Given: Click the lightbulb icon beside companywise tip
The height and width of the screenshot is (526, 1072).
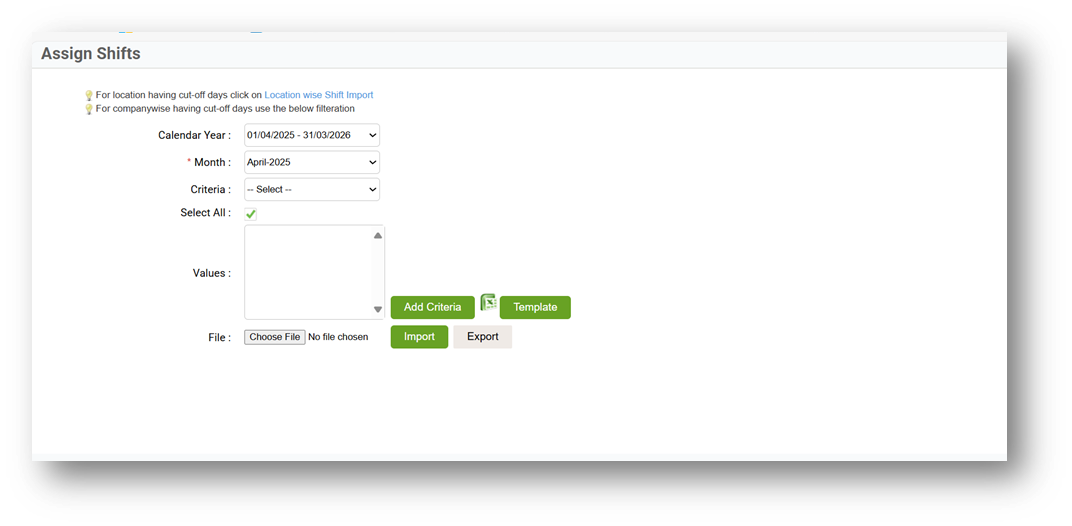Looking at the screenshot, I should [x=88, y=109].
